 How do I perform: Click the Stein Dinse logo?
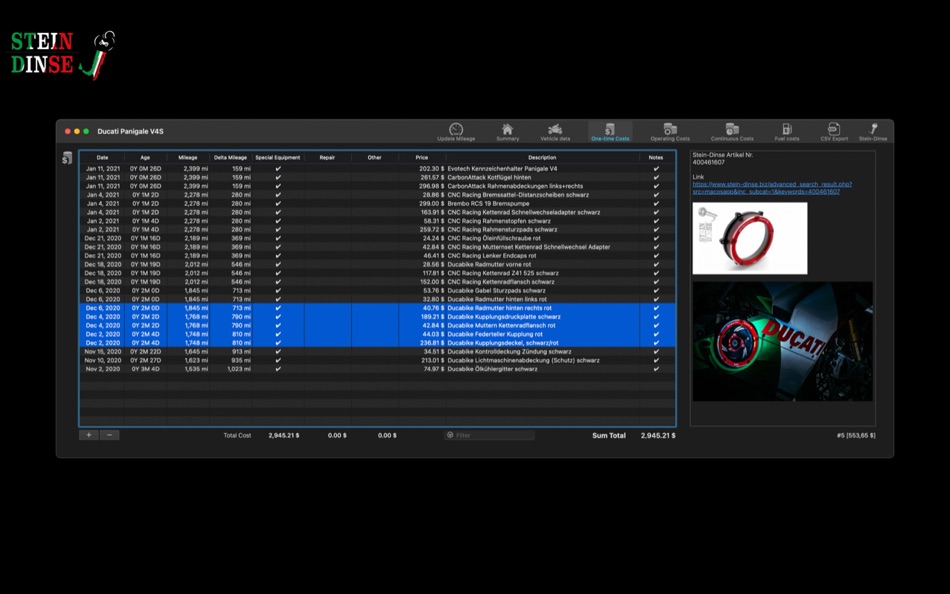tap(62, 55)
